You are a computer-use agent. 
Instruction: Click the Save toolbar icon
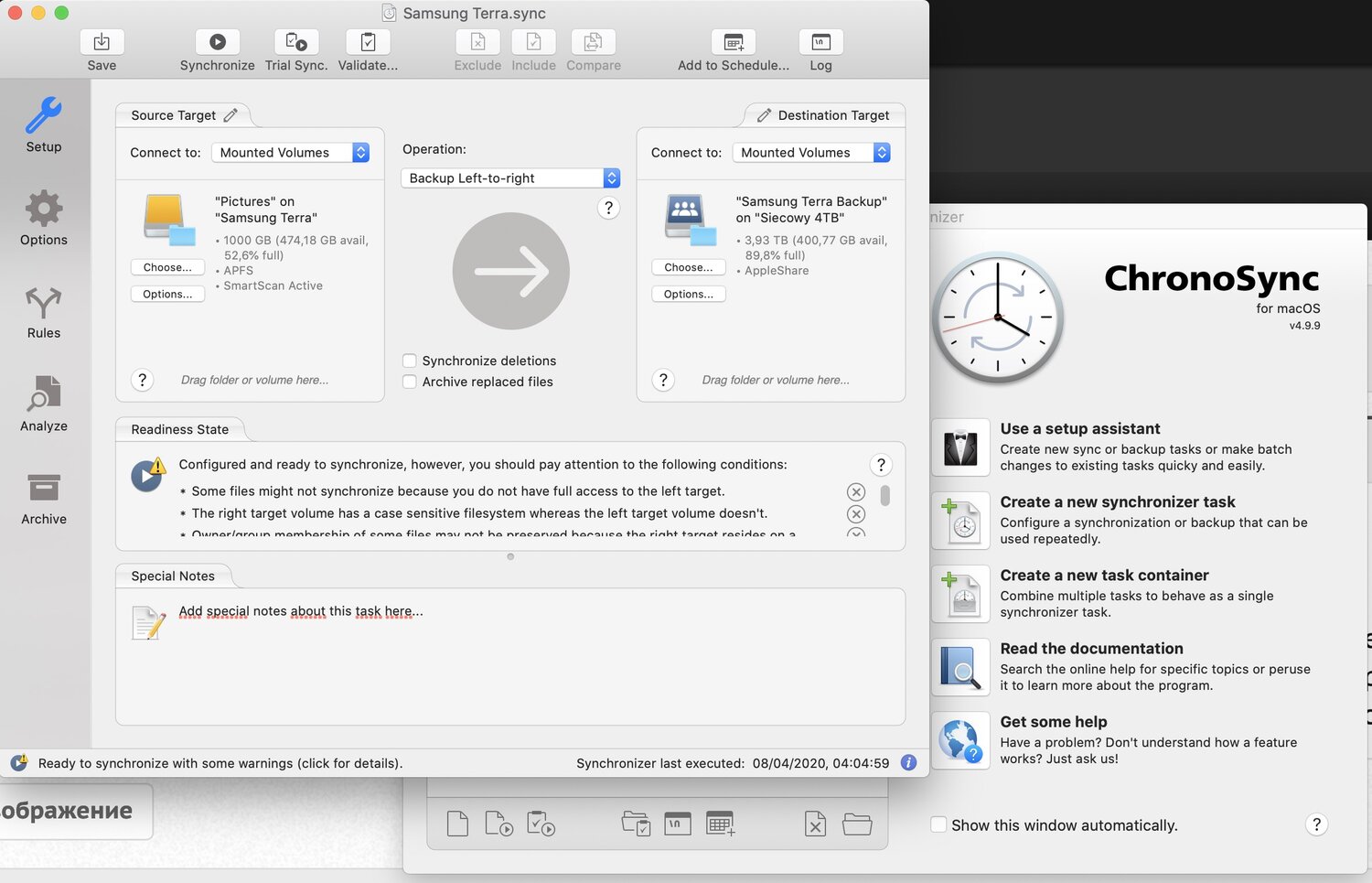coord(102,42)
